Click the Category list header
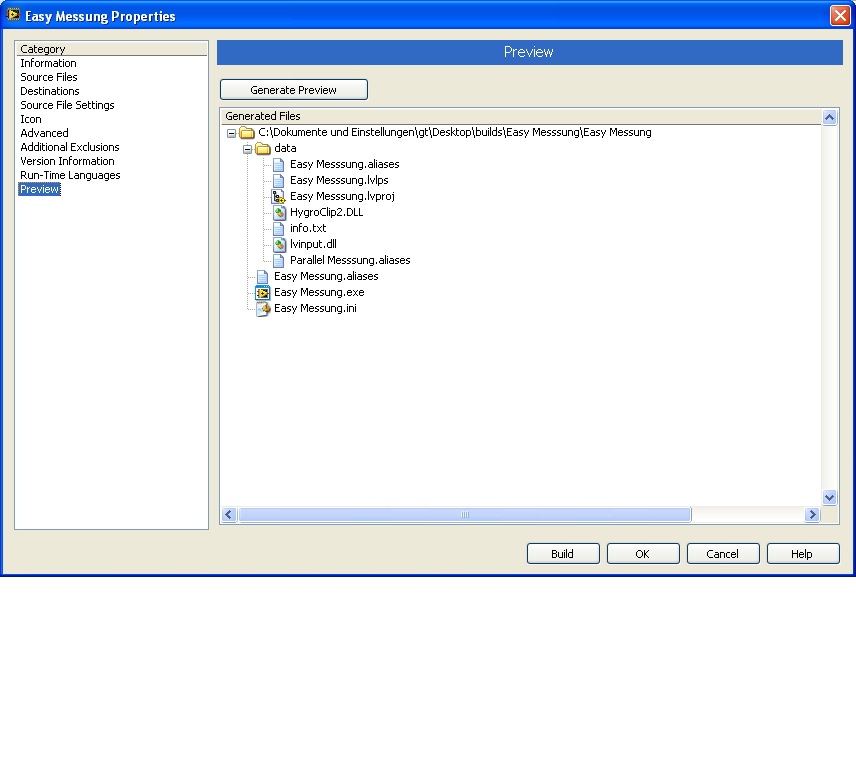Image resolution: width=856 pixels, height=757 pixels. (x=112, y=49)
